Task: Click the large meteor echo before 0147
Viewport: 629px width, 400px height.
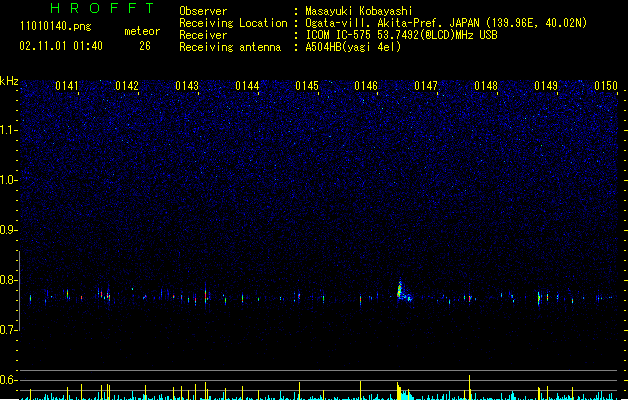Action: (402, 290)
